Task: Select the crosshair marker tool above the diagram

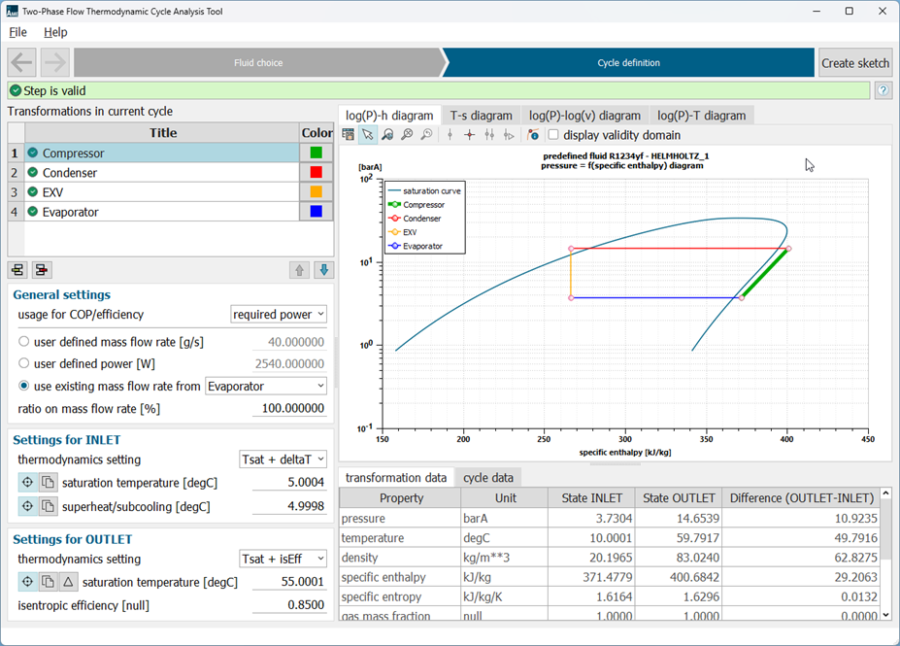Action: 468,135
